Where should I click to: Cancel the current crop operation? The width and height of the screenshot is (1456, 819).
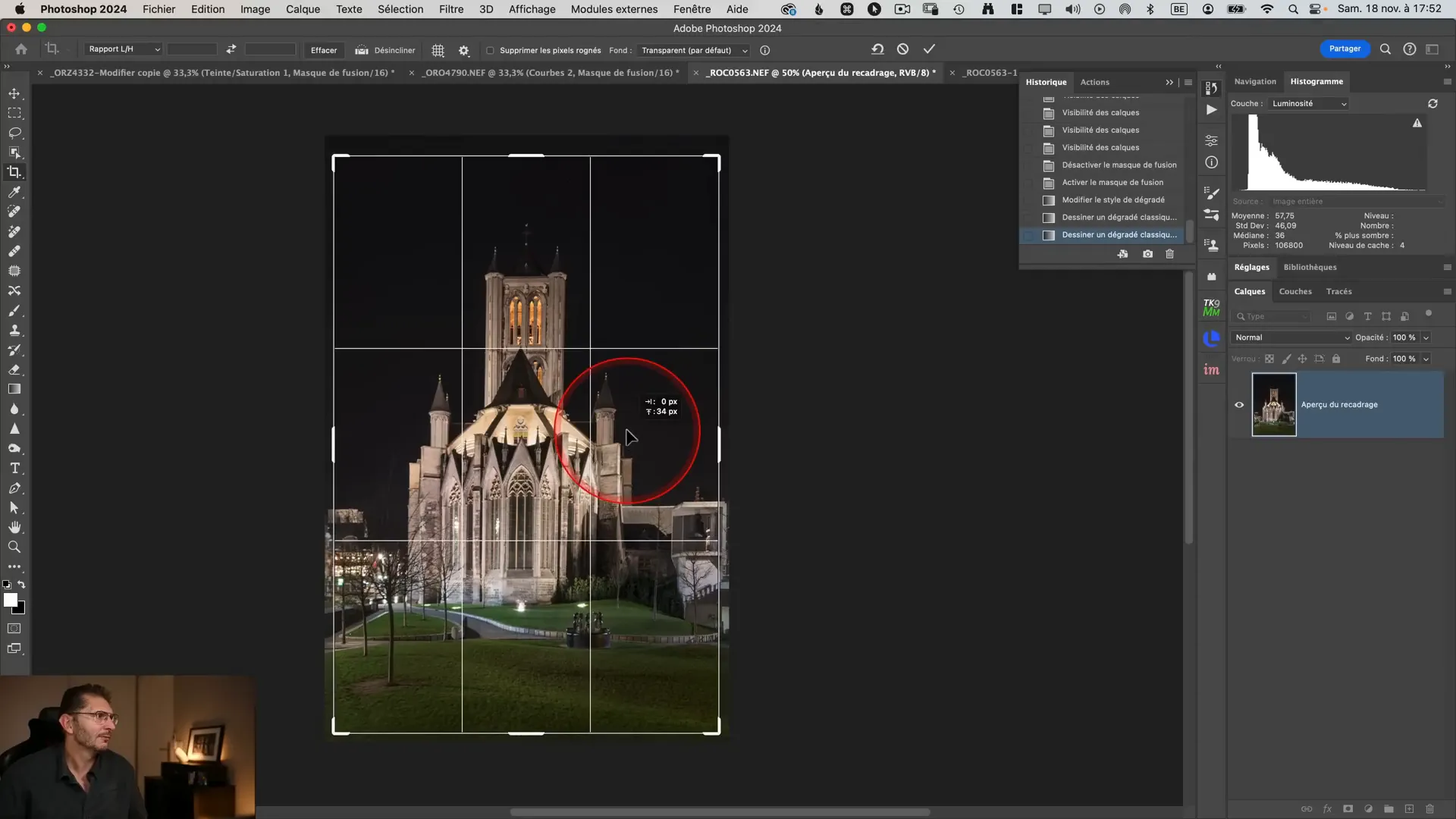pos(902,49)
